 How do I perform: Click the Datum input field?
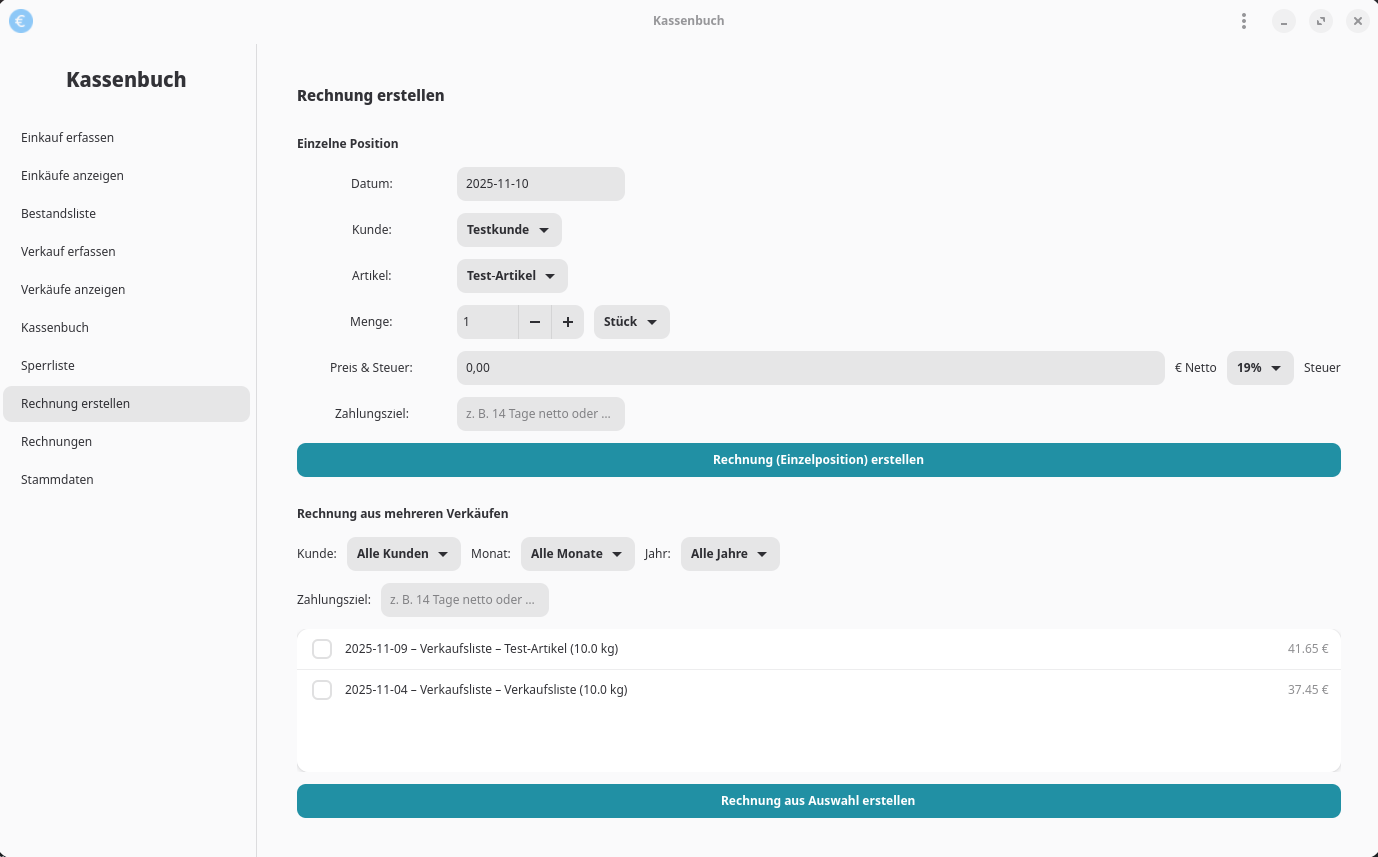coord(540,184)
